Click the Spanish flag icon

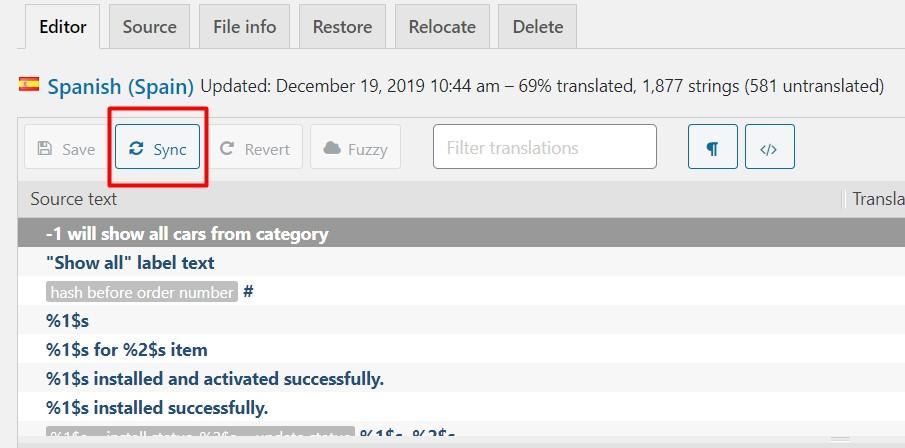point(29,85)
